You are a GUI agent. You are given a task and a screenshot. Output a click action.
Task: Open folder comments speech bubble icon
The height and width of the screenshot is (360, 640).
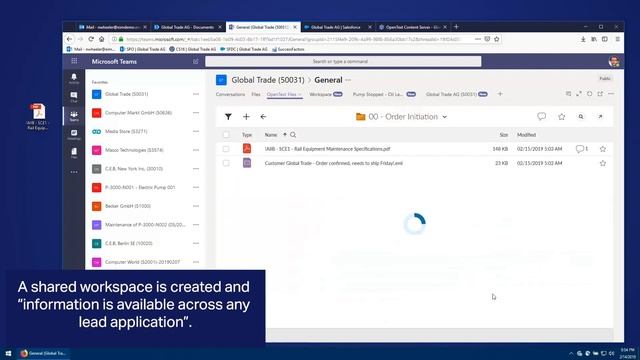542,116
